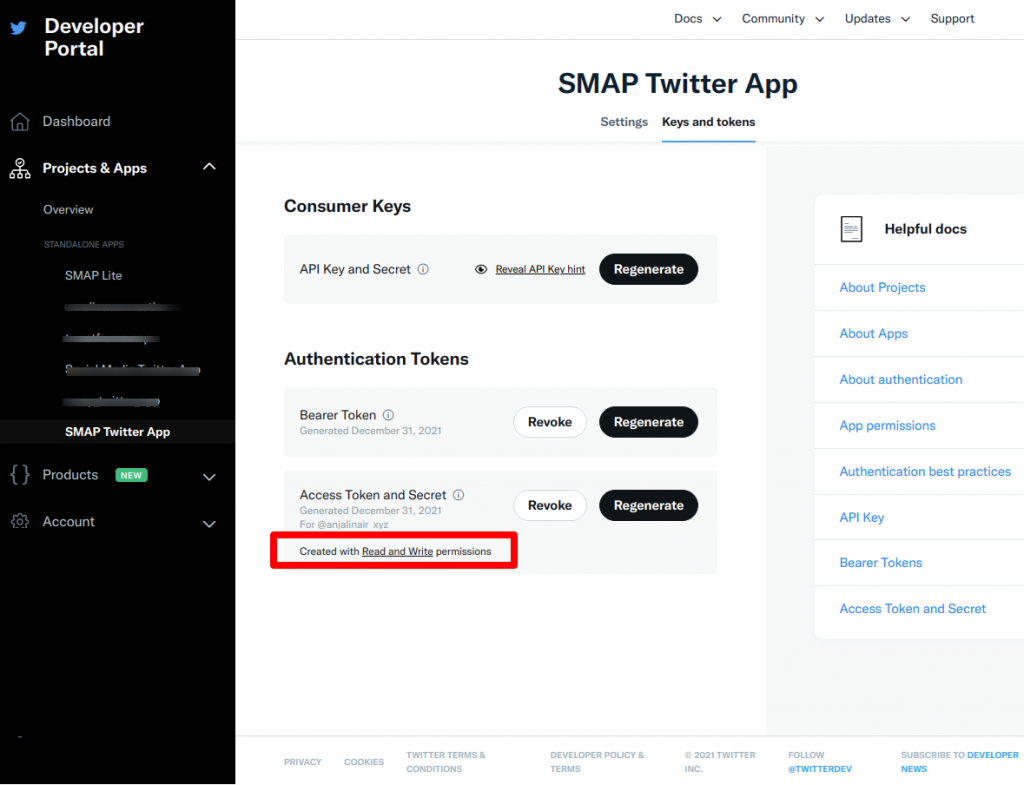
Task: Open info for Access Token and Secret
Action: pos(458,494)
